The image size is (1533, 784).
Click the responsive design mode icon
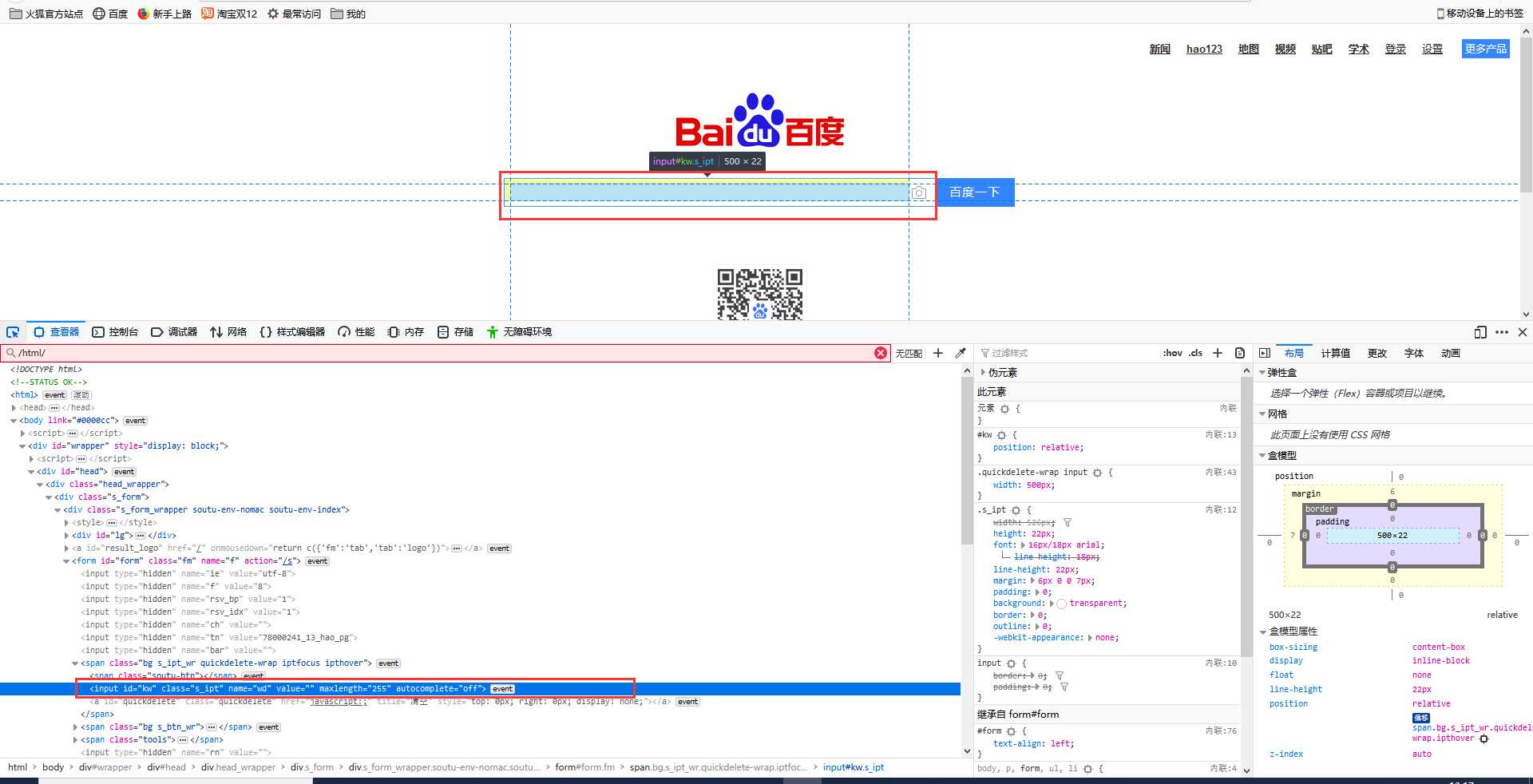click(1480, 332)
